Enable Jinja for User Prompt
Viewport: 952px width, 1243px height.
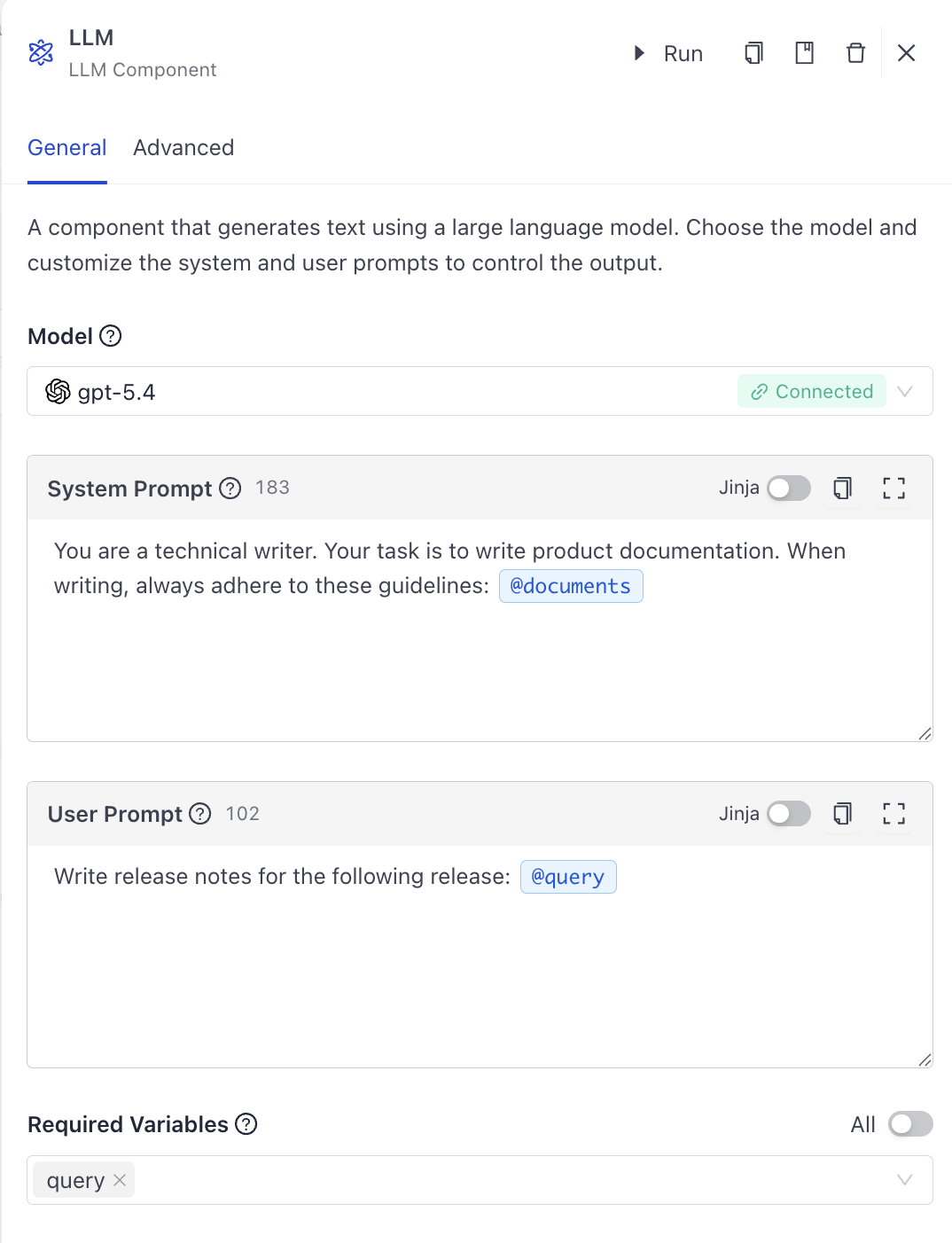tap(789, 814)
